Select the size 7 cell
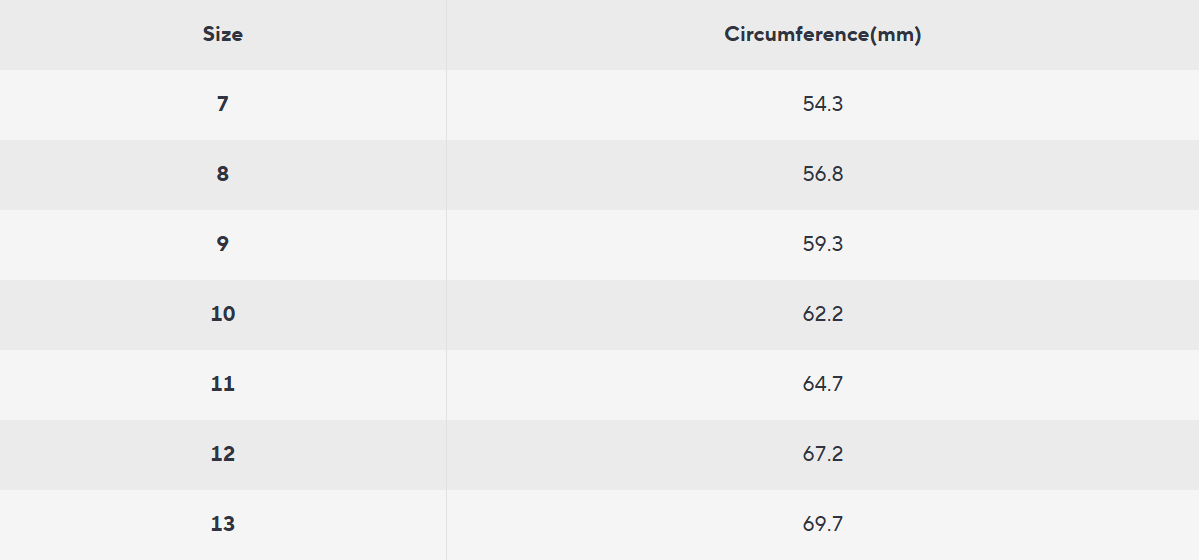Image resolution: width=1199 pixels, height=560 pixels. pos(223,103)
